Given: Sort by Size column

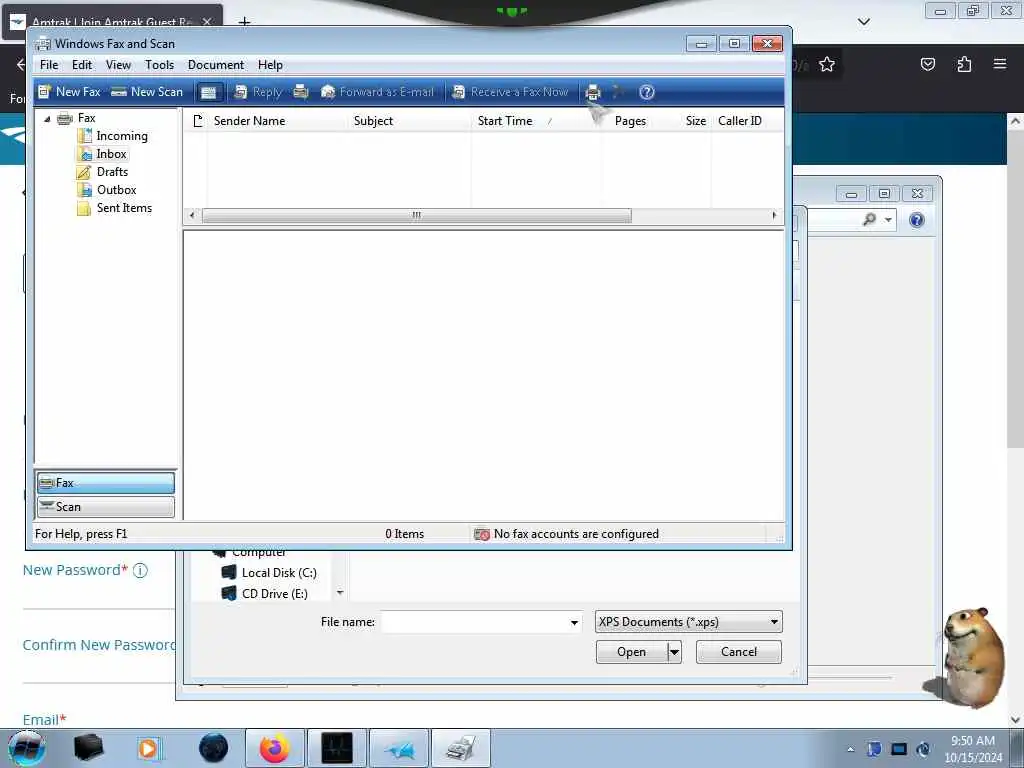Looking at the screenshot, I should pyautogui.click(x=696, y=121).
